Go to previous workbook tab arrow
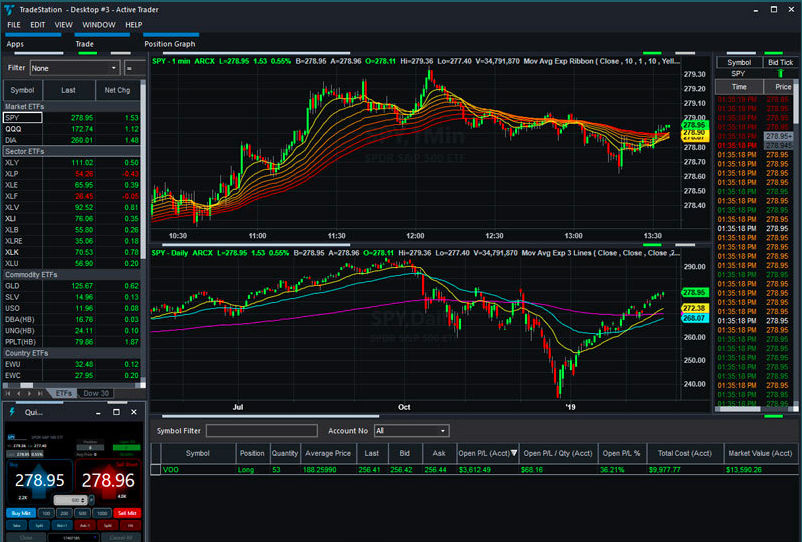 point(19,393)
